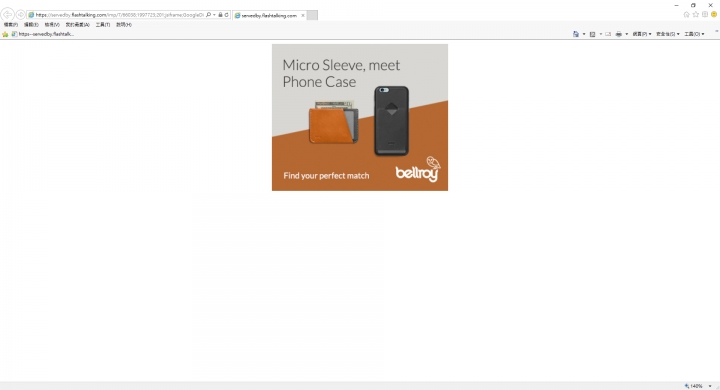This screenshot has width=720, height=390.
Task: Click the 140% zoom level button
Action: 694,386
